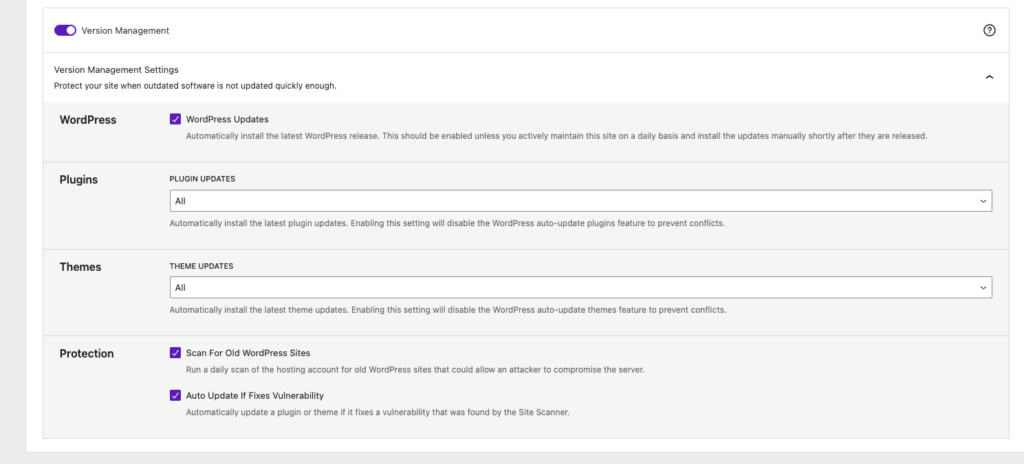Click the Scan For Old WordPress Sites label
The height and width of the screenshot is (464, 1024).
(250, 353)
